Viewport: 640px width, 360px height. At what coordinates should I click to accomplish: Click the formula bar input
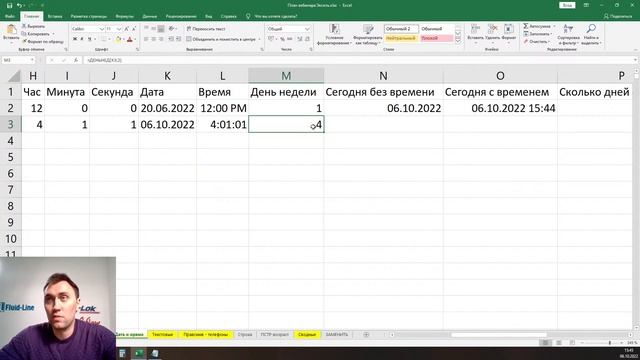tap(359, 60)
